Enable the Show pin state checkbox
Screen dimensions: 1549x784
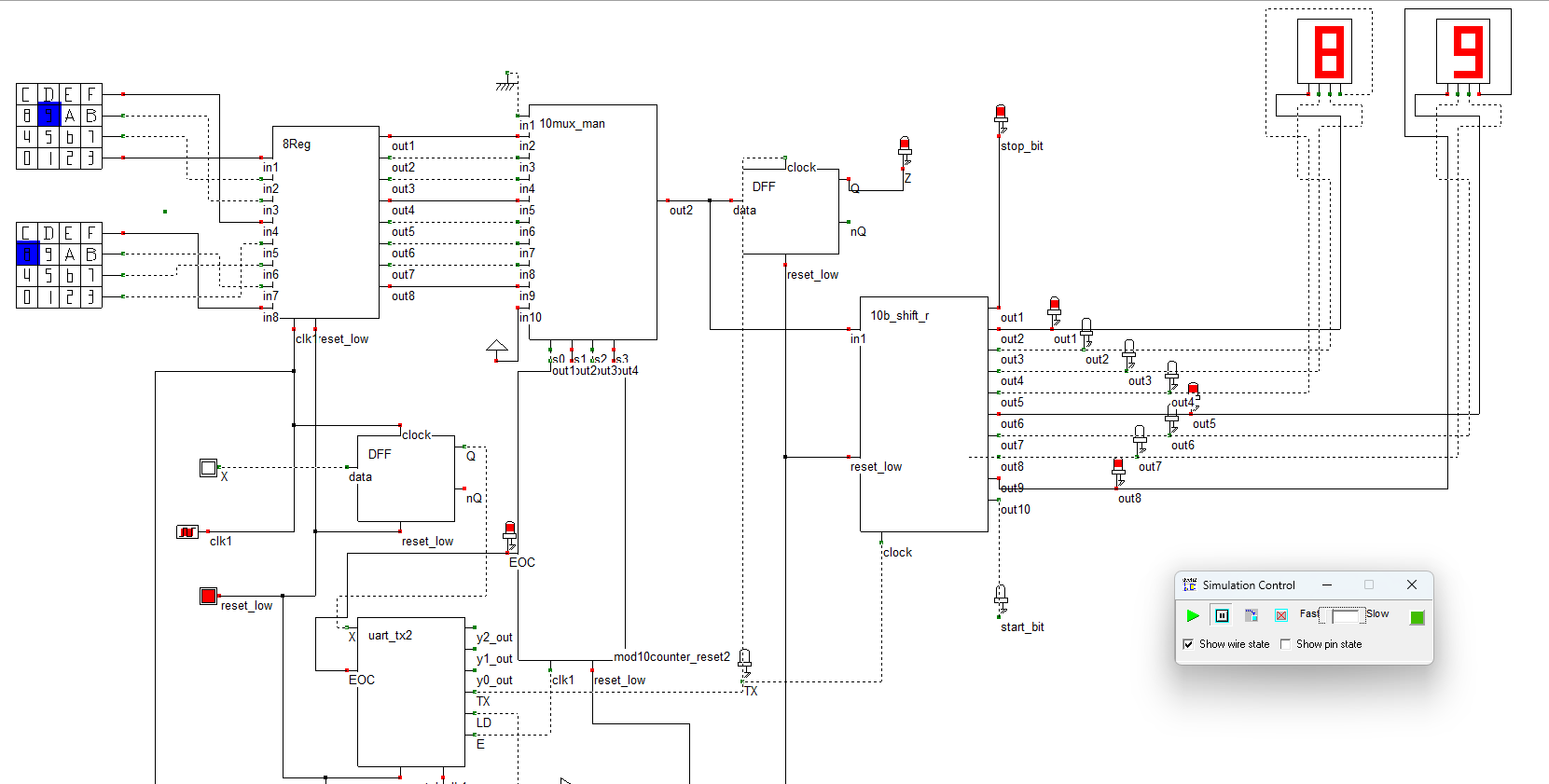click(1285, 644)
